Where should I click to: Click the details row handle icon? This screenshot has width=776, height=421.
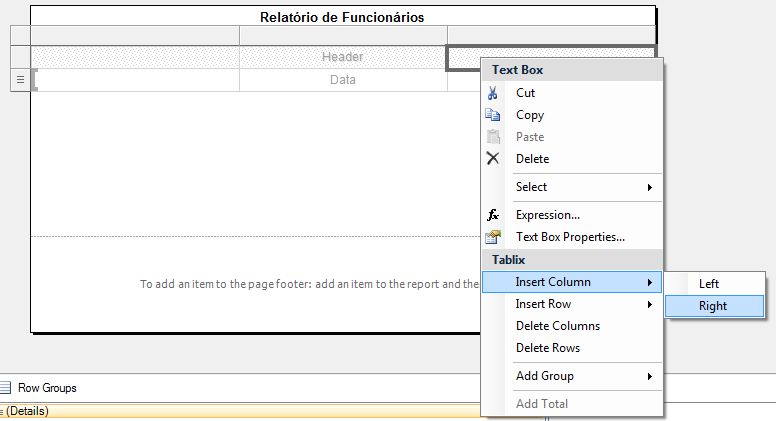tap(20, 80)
